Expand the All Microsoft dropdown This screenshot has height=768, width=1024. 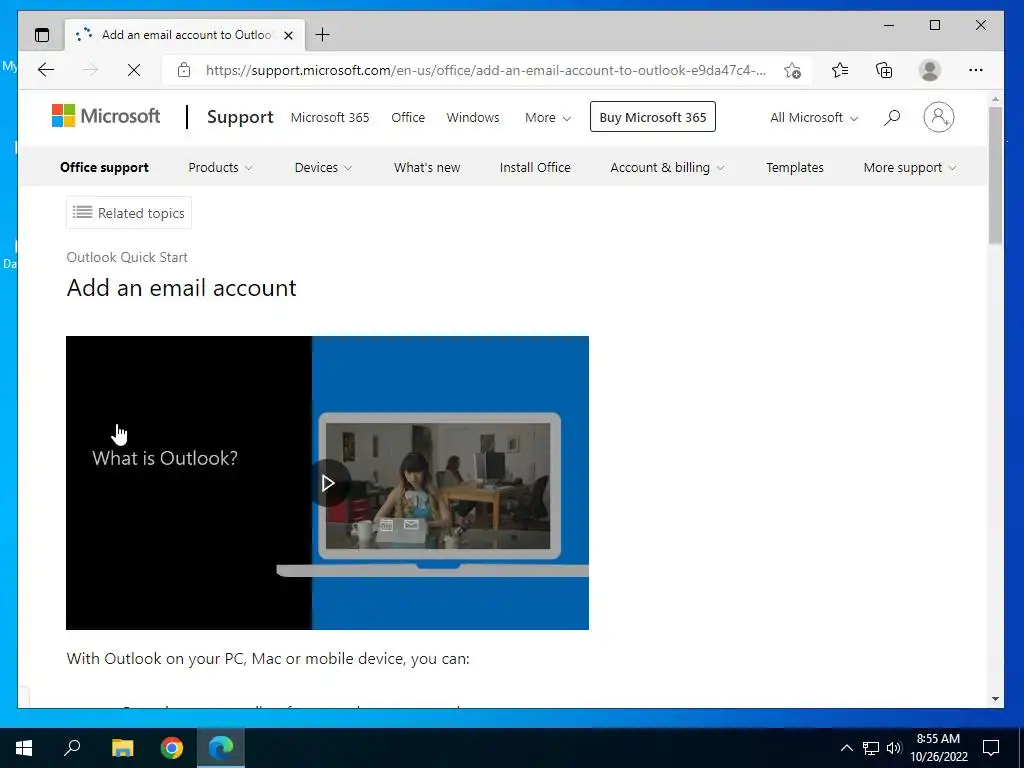pyautogui.click(x=814, y=118)
